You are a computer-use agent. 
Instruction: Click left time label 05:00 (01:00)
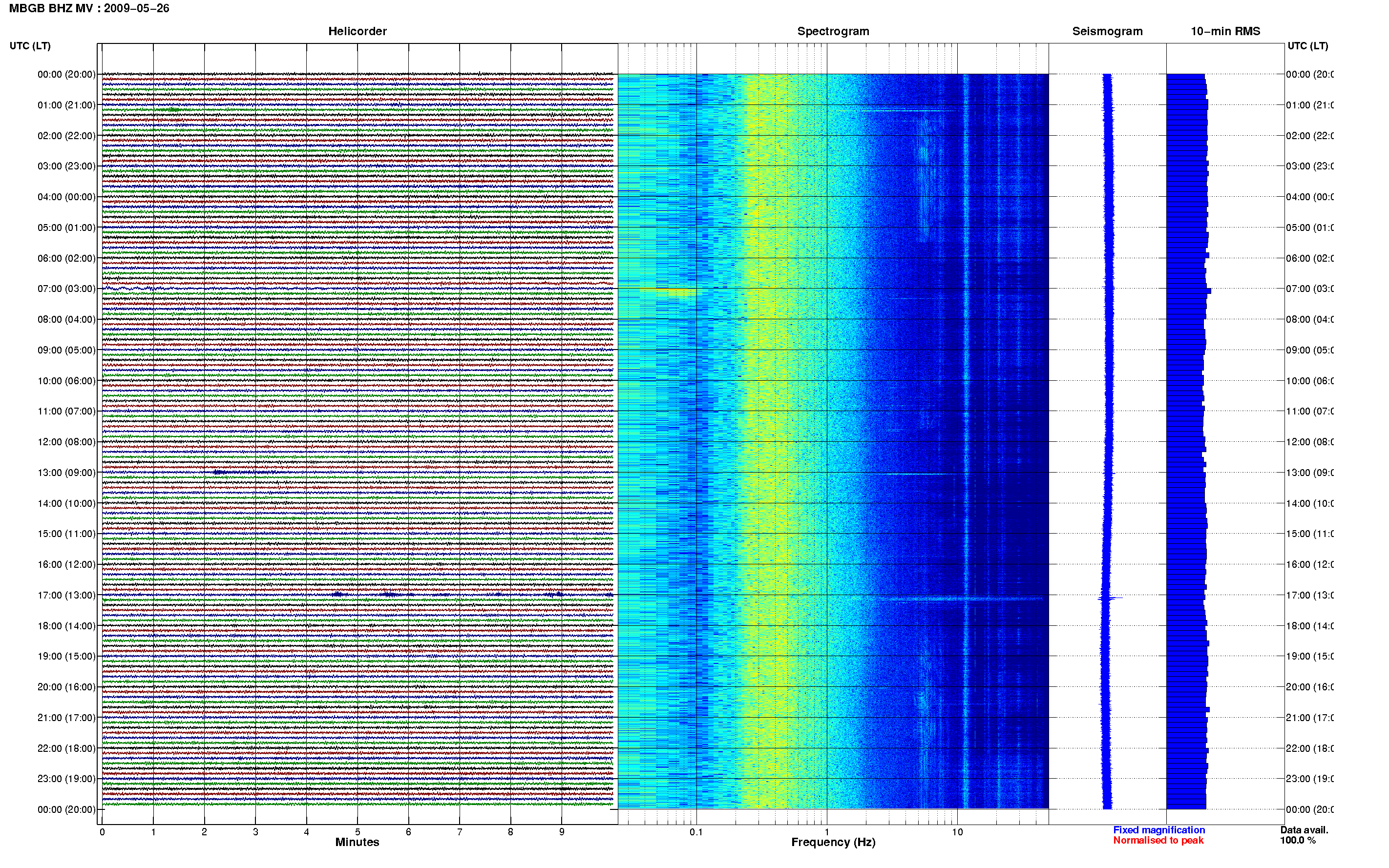coord(66,227)
